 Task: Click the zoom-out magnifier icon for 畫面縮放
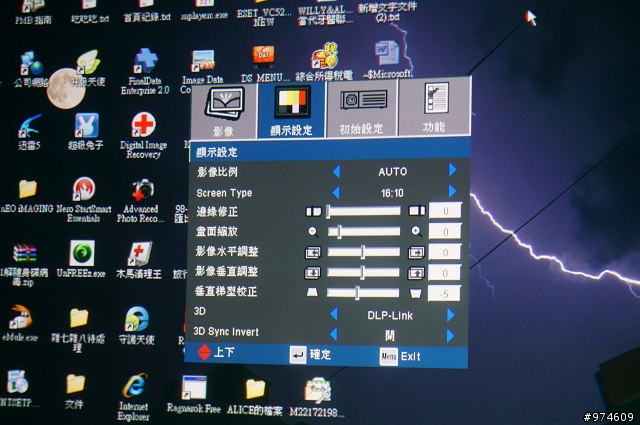point(313,231)
